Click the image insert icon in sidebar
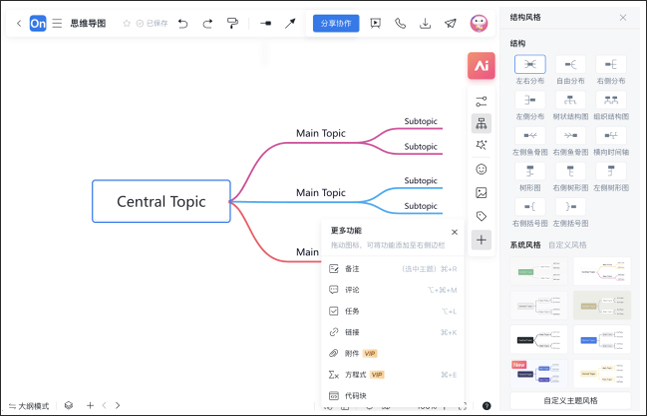Screen dimensions: 647x416 tap(481, 192)
